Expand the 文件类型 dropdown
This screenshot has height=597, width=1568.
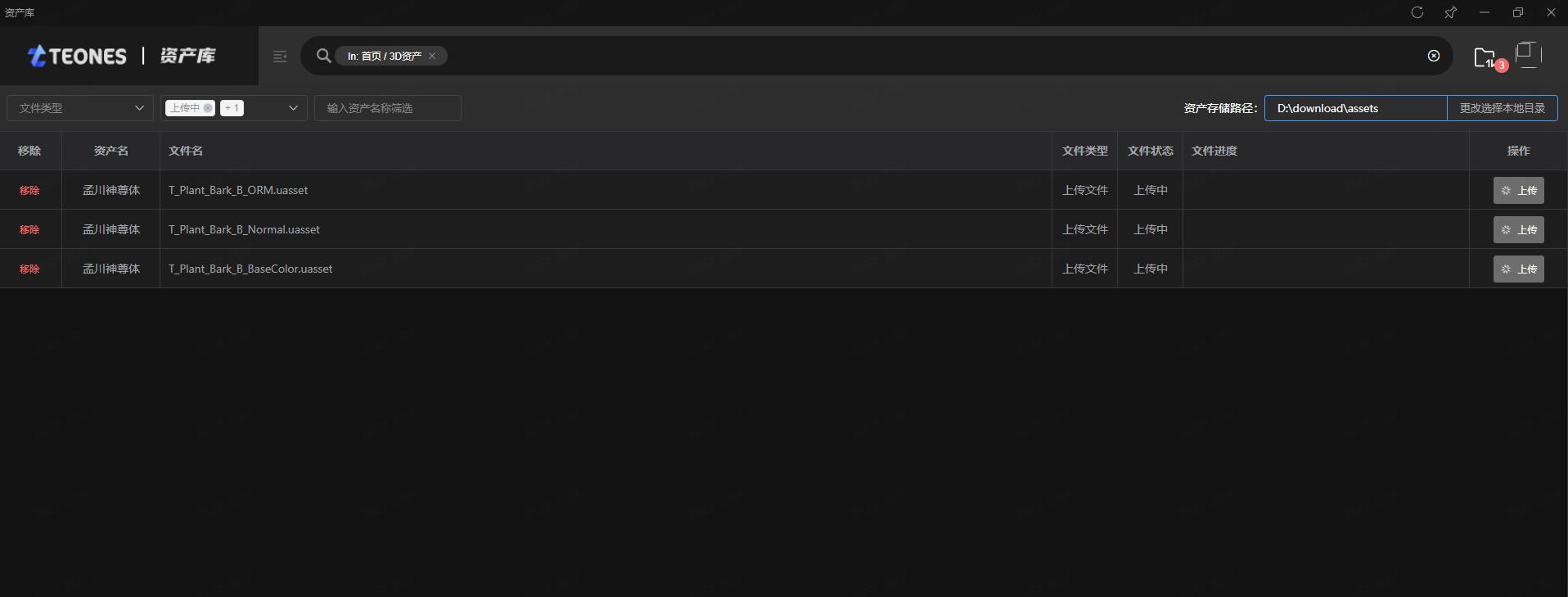click(x=80, y=108)
